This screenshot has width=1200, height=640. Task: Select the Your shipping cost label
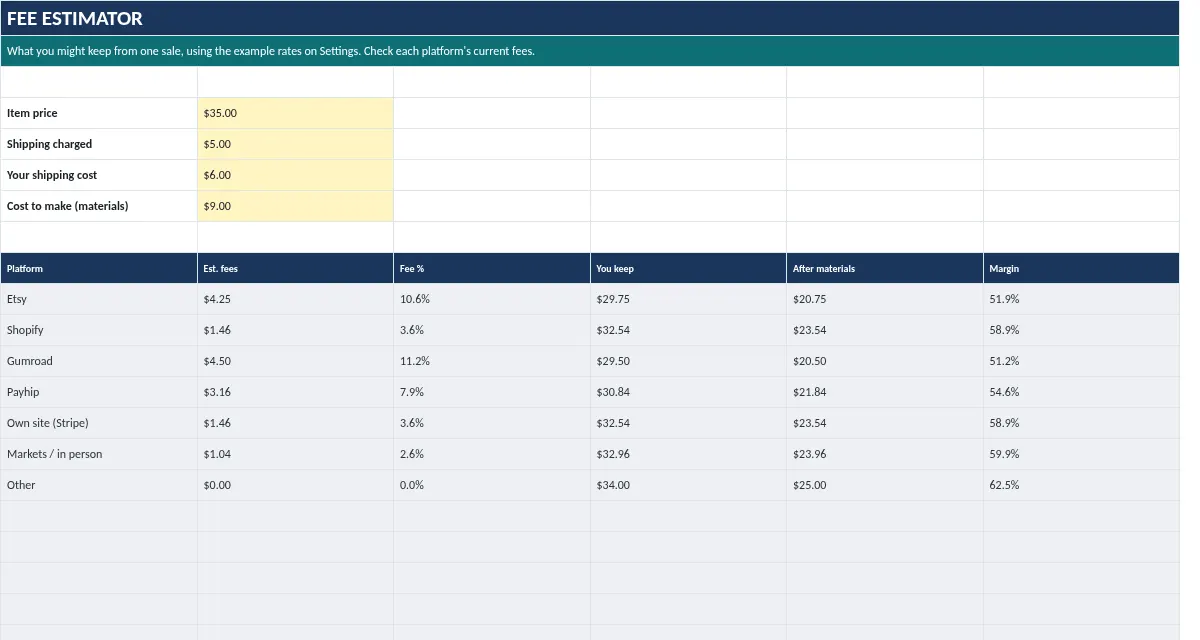pyautogui.click(x=99, y=175)
